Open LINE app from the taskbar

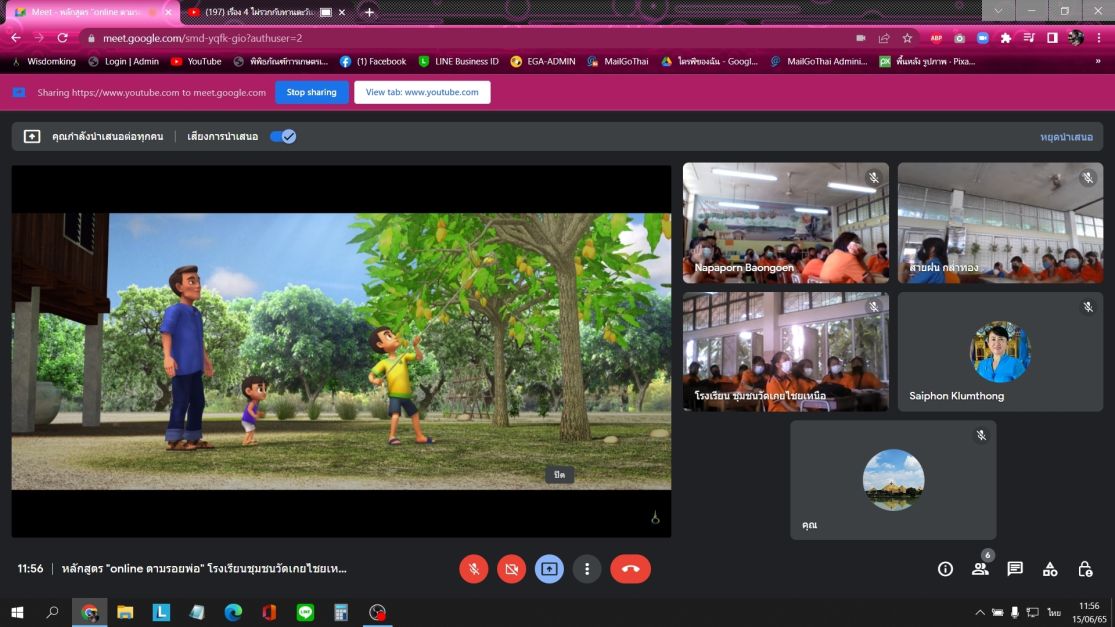[305, 612]
